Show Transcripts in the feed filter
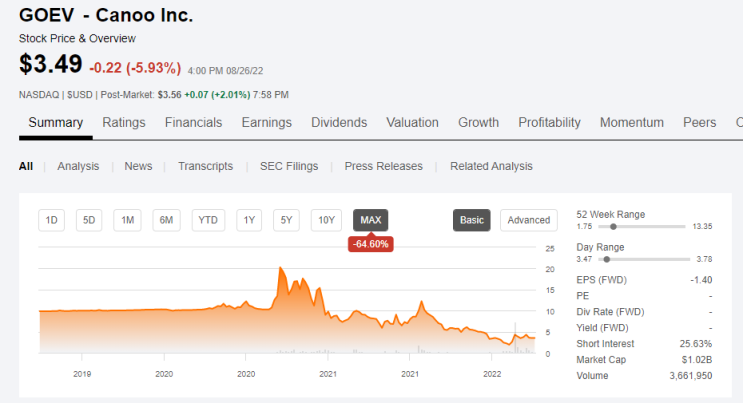The width and height of the screenshot is (743, 403). 205,166
